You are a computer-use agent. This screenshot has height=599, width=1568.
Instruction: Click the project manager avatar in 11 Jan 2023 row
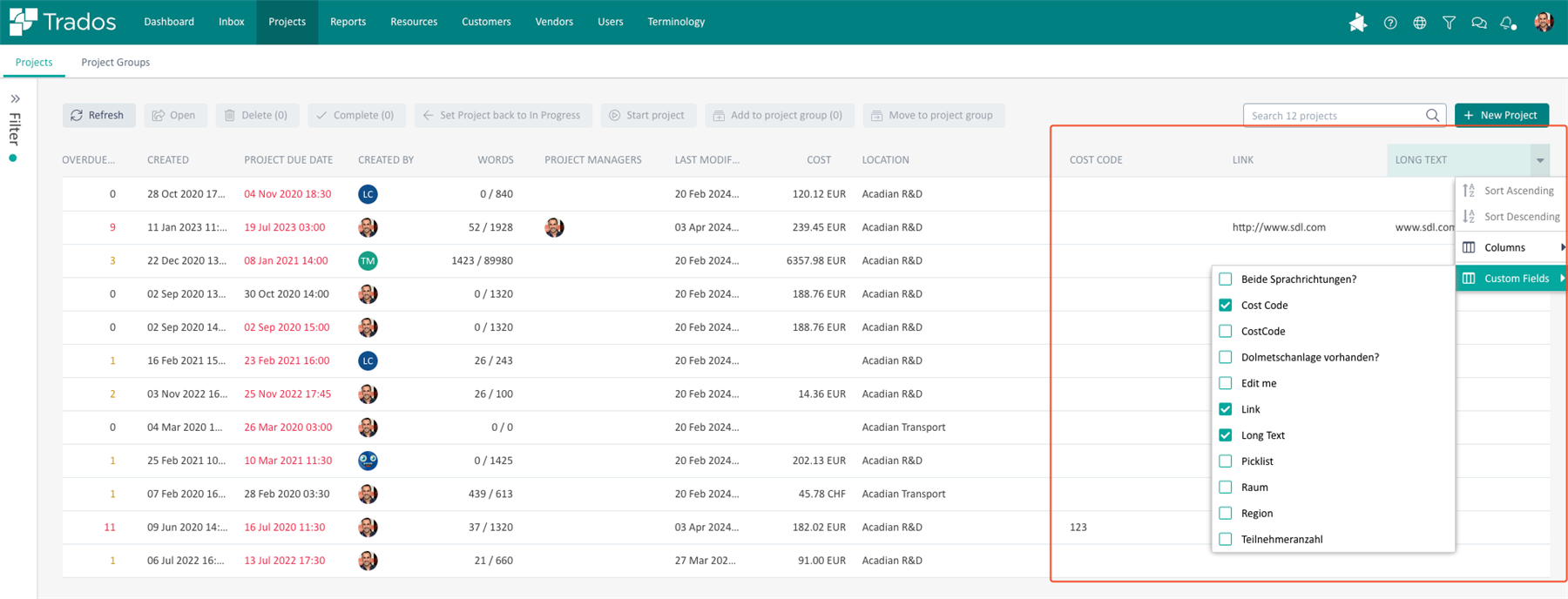(x=554, y=227)
